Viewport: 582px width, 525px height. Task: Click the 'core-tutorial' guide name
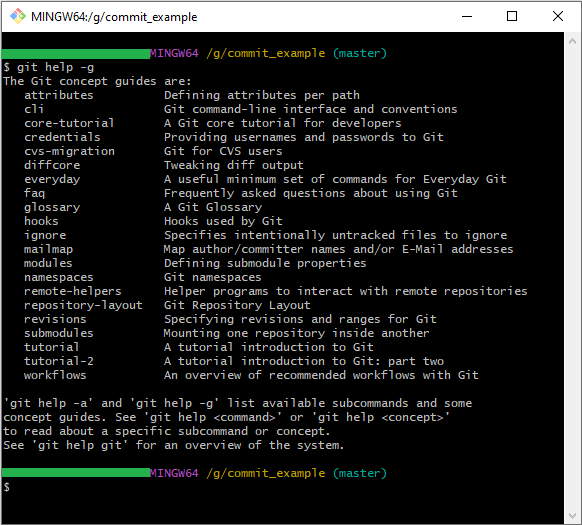pyautogui.click(x=69, y=123)
